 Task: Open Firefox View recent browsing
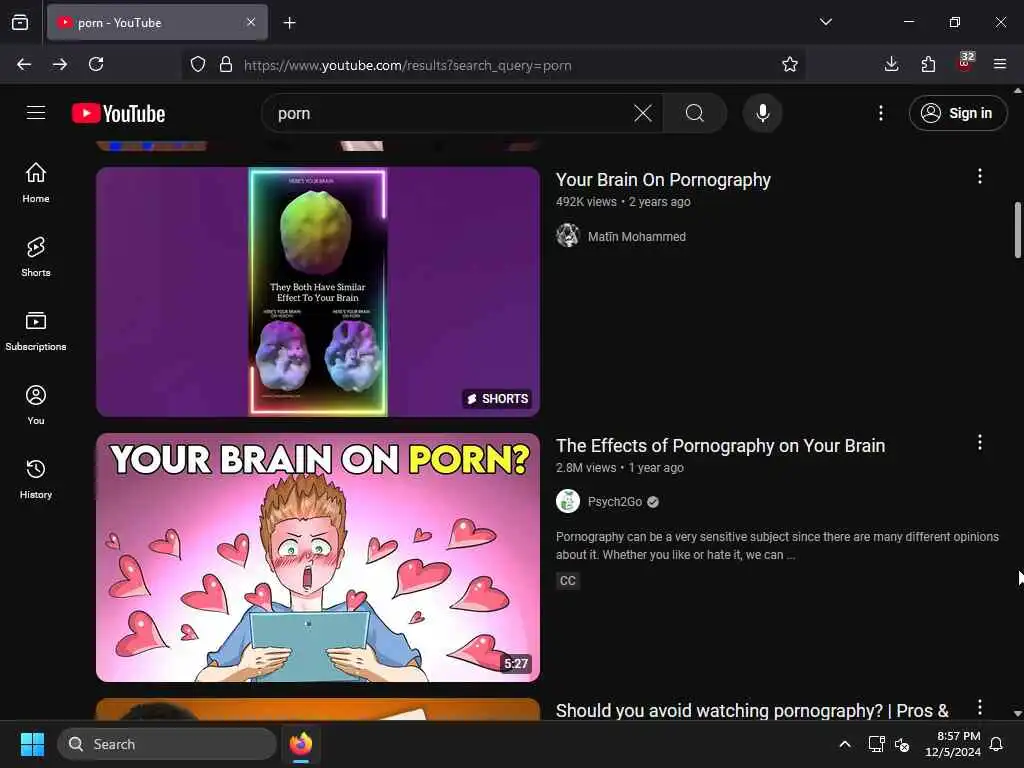pos(20,22)
